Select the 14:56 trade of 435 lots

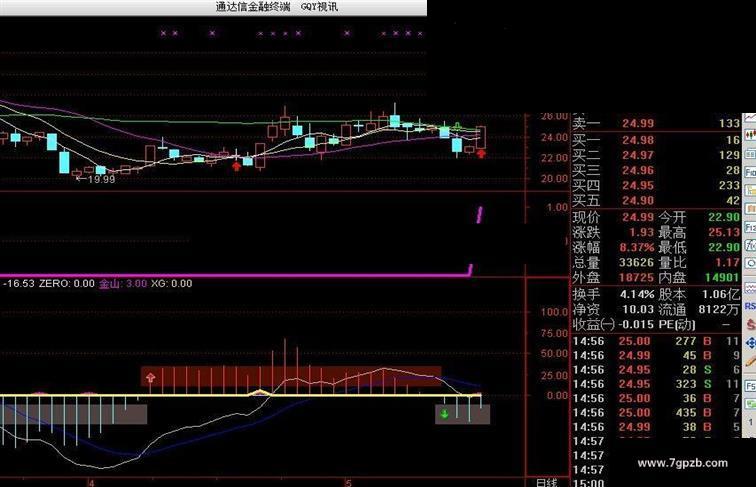coord(656,413)
